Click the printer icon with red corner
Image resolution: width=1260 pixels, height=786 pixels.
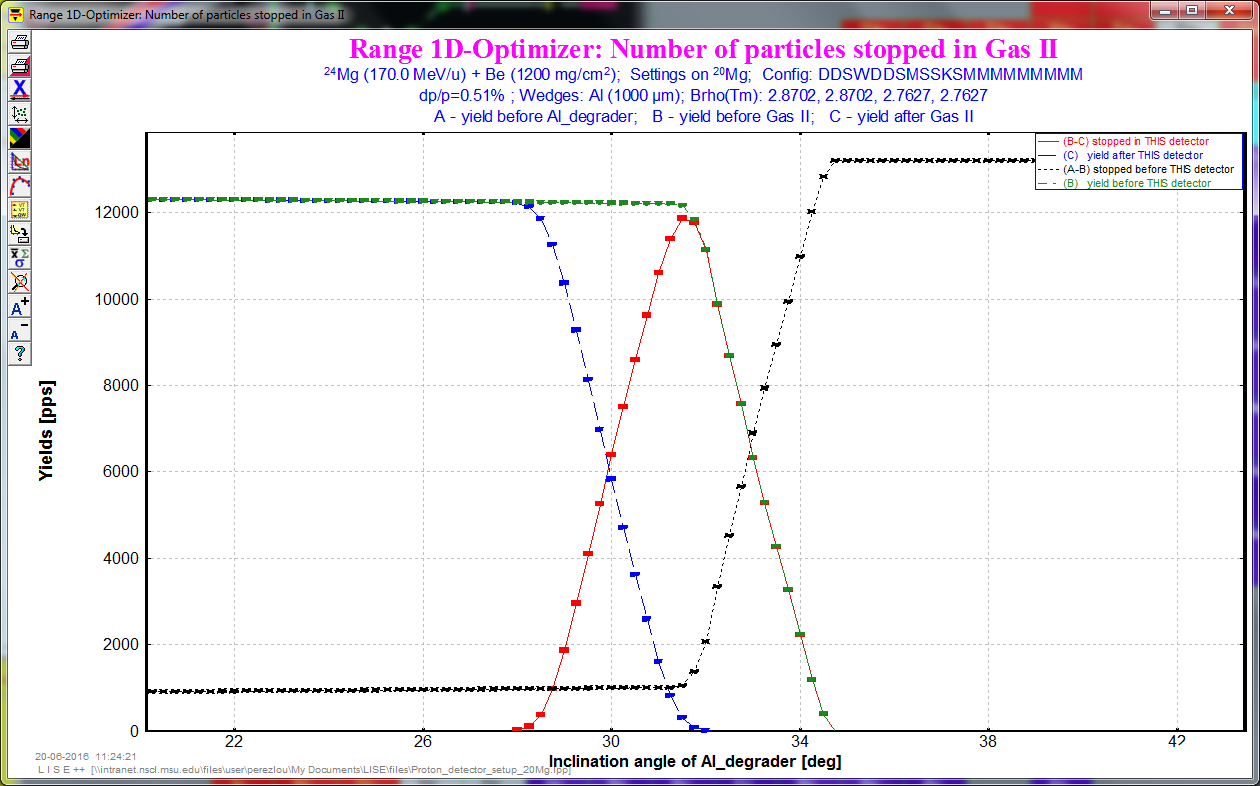pyautogui.click(x=19, y=67)
